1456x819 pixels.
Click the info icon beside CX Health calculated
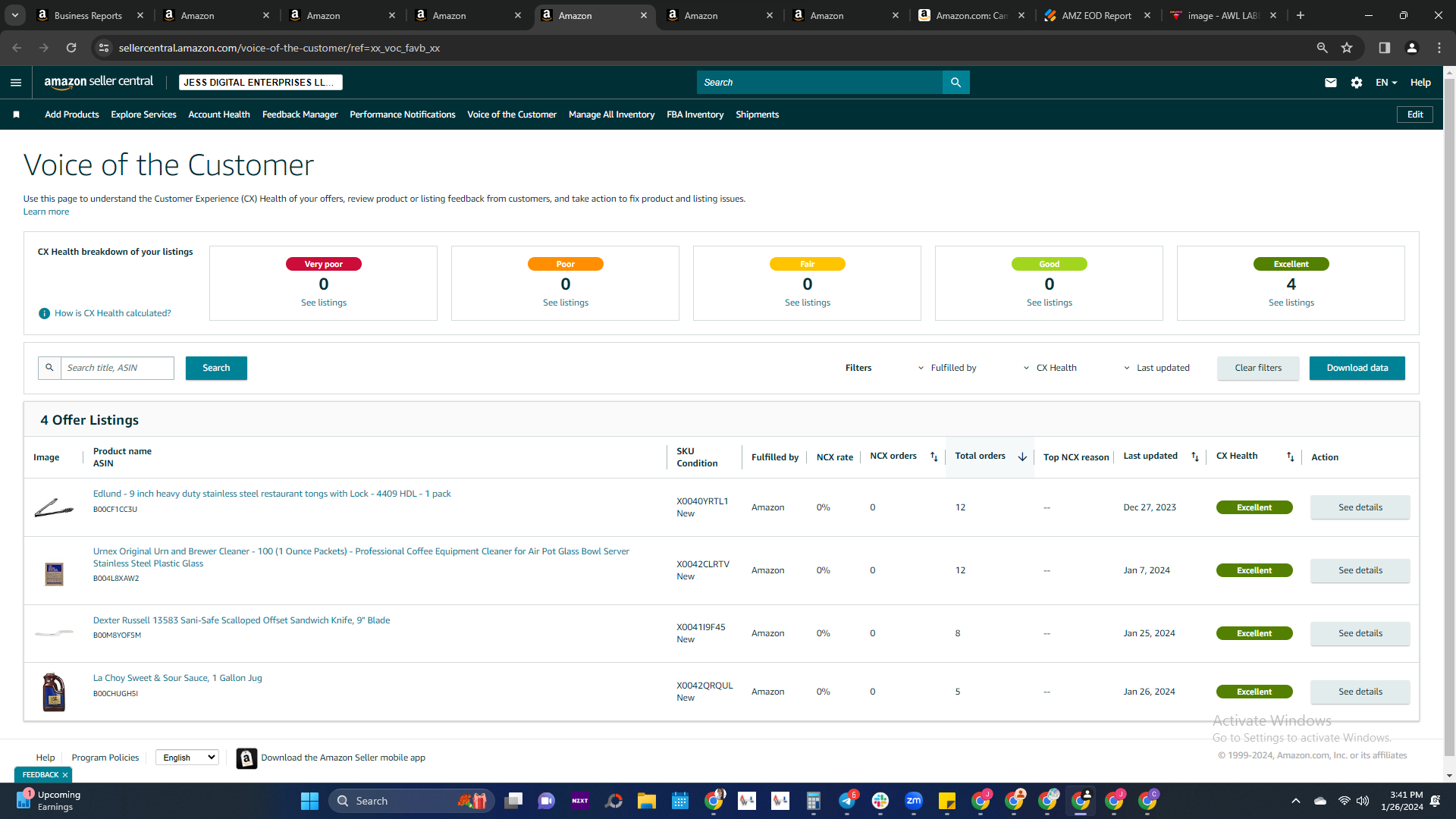(44, 313)
